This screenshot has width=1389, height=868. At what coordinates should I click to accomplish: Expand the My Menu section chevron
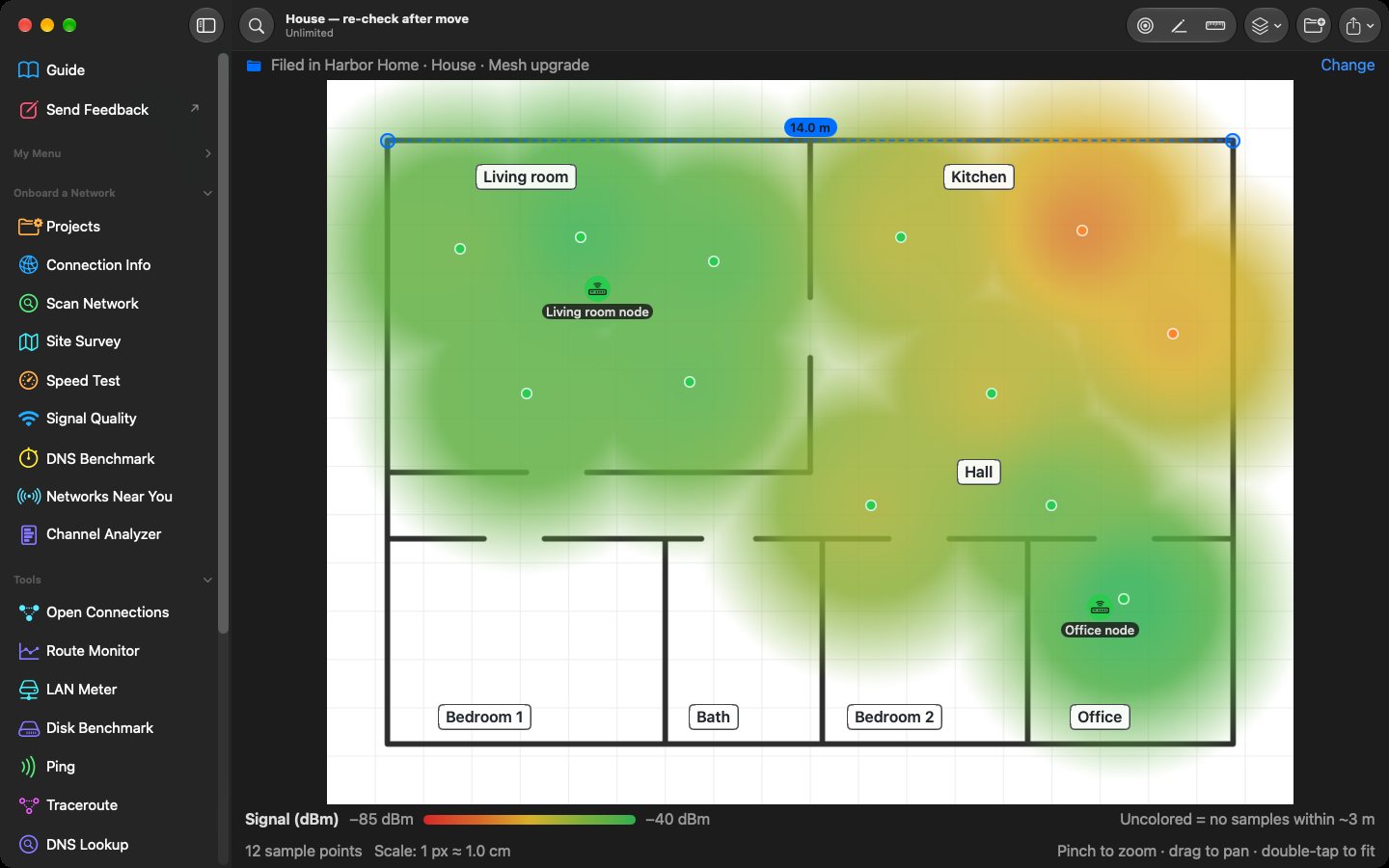click(207, 153)
